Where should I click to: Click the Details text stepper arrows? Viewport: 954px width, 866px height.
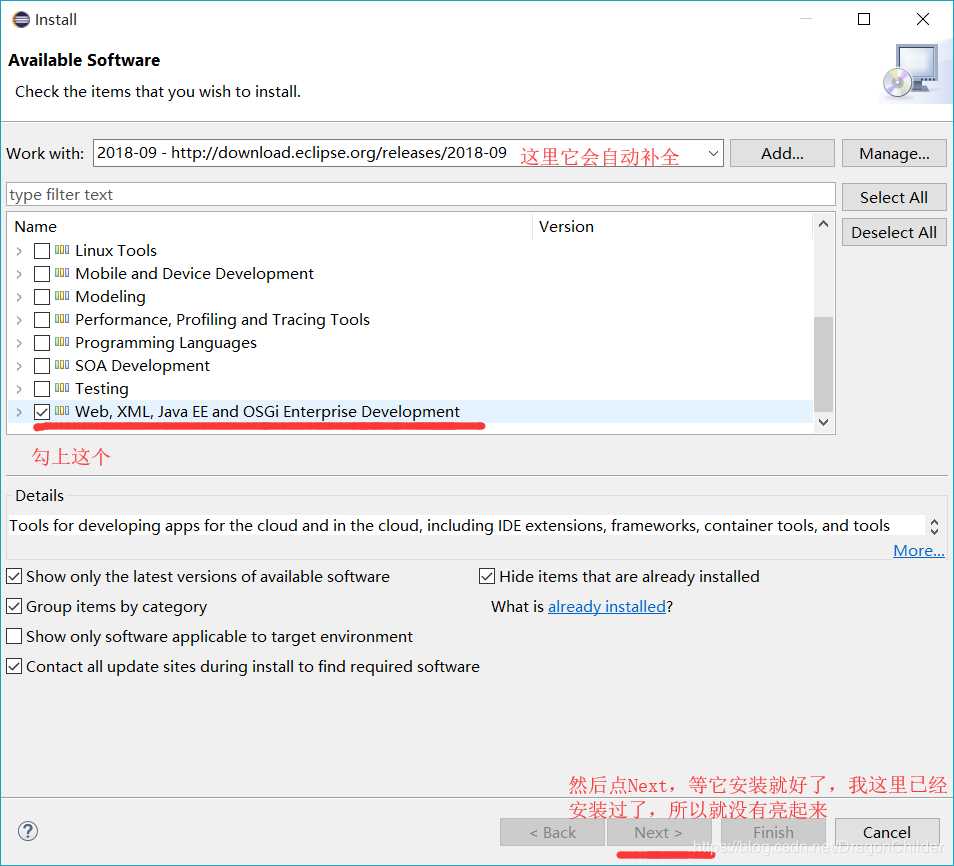[x=935, y=526]
